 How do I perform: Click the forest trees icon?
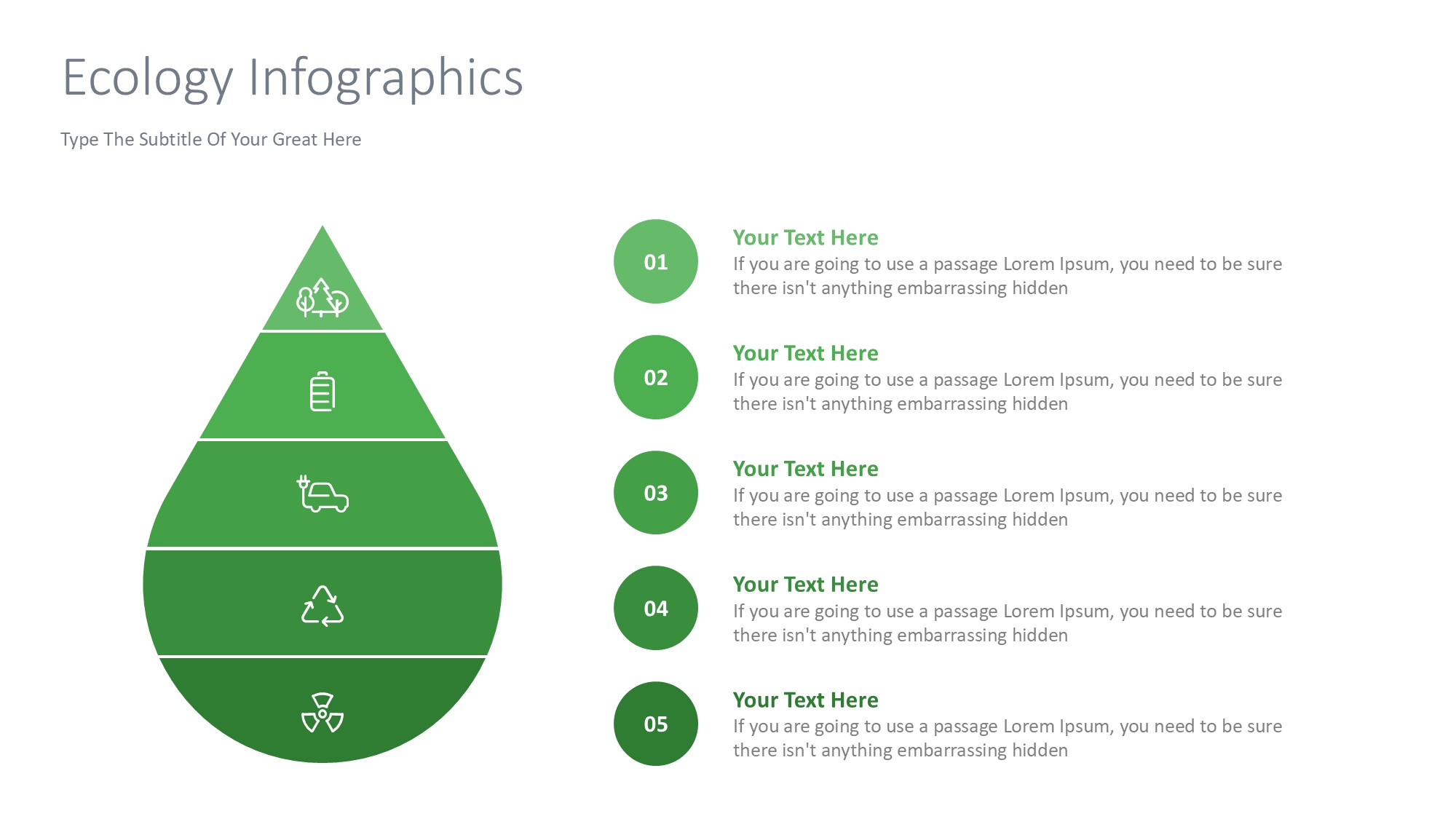[x=323, y=298]
